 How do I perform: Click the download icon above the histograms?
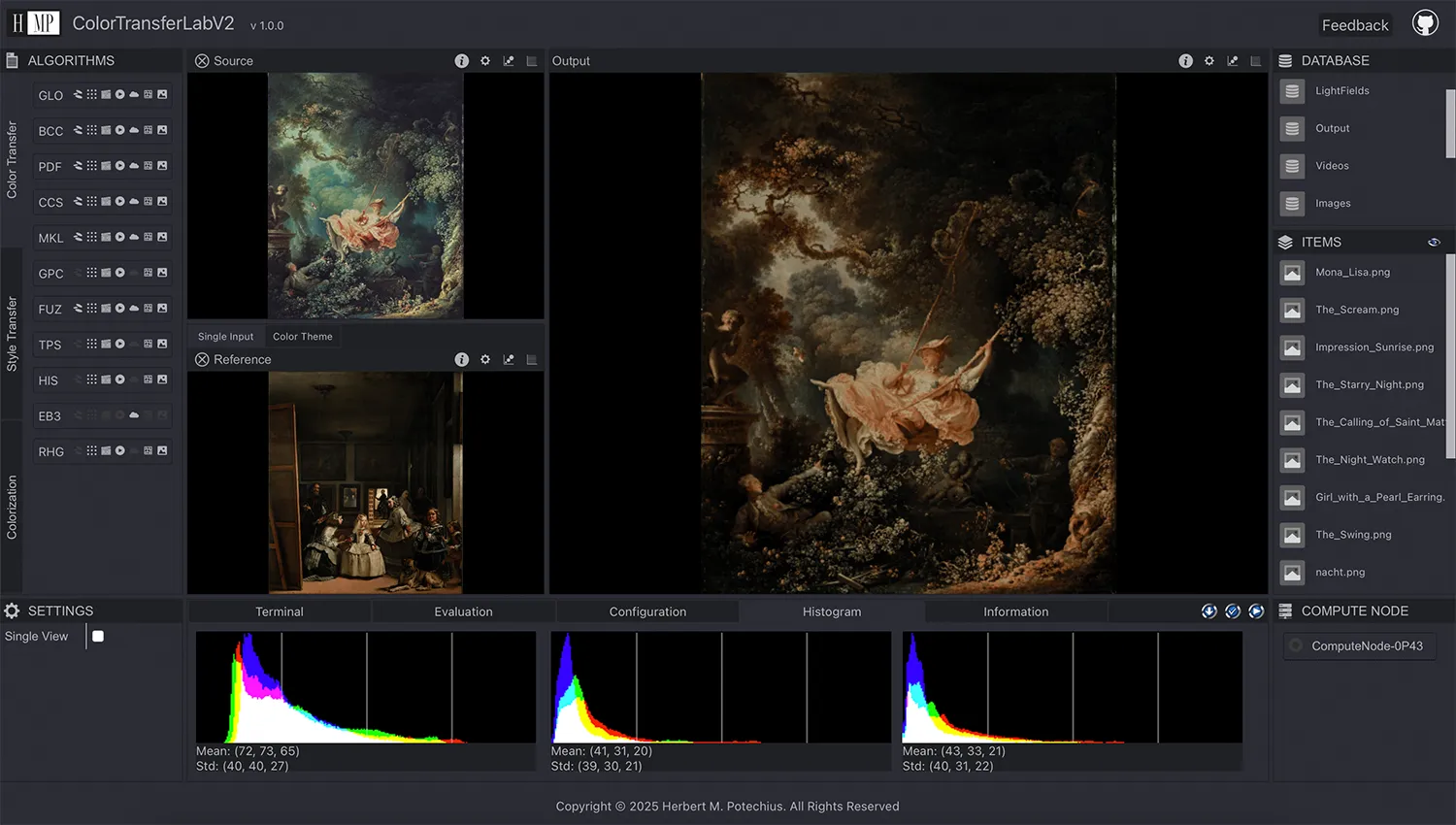tap(1209, 611)
